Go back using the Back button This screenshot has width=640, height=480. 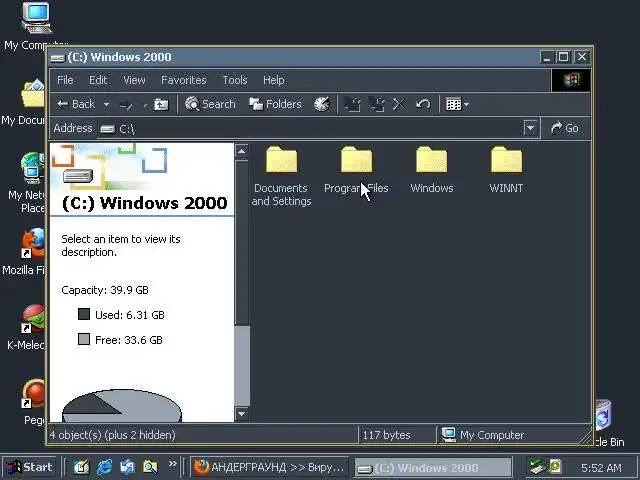click(76, 104)
